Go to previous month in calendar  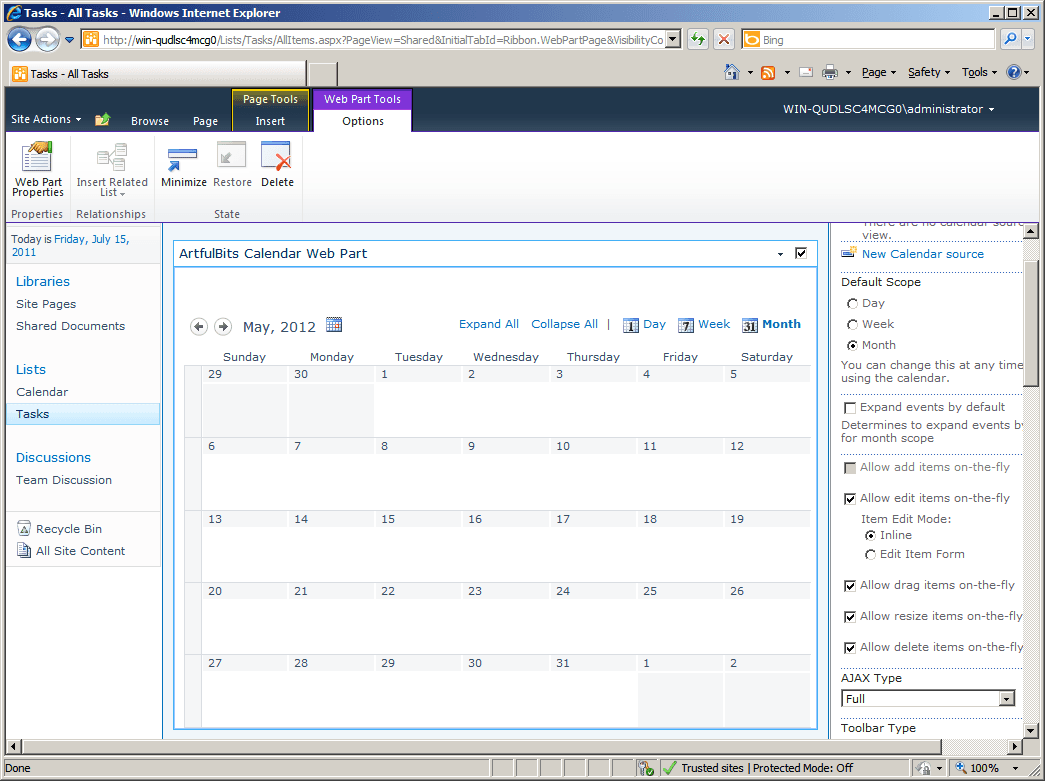tap(198, 327)
